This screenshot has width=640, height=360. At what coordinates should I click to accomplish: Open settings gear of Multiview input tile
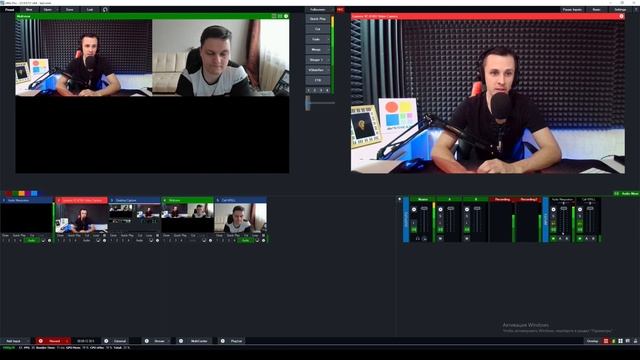[x=210, y=240]
